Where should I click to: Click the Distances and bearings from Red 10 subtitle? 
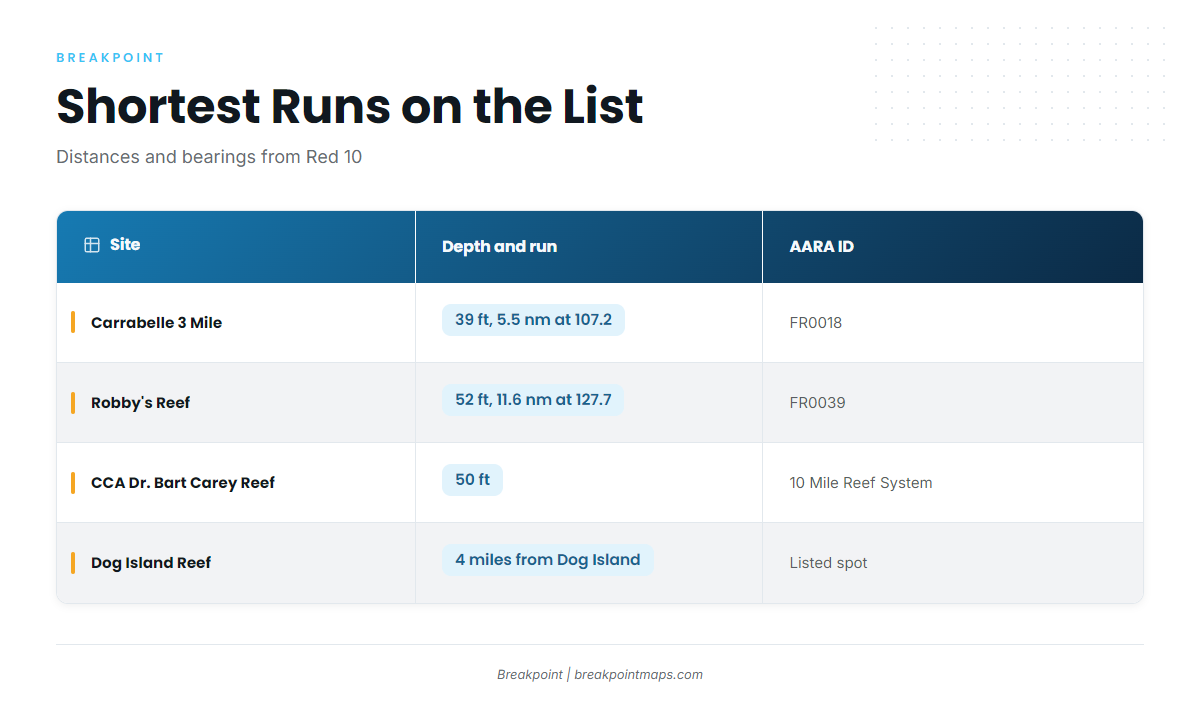[209, 157]
